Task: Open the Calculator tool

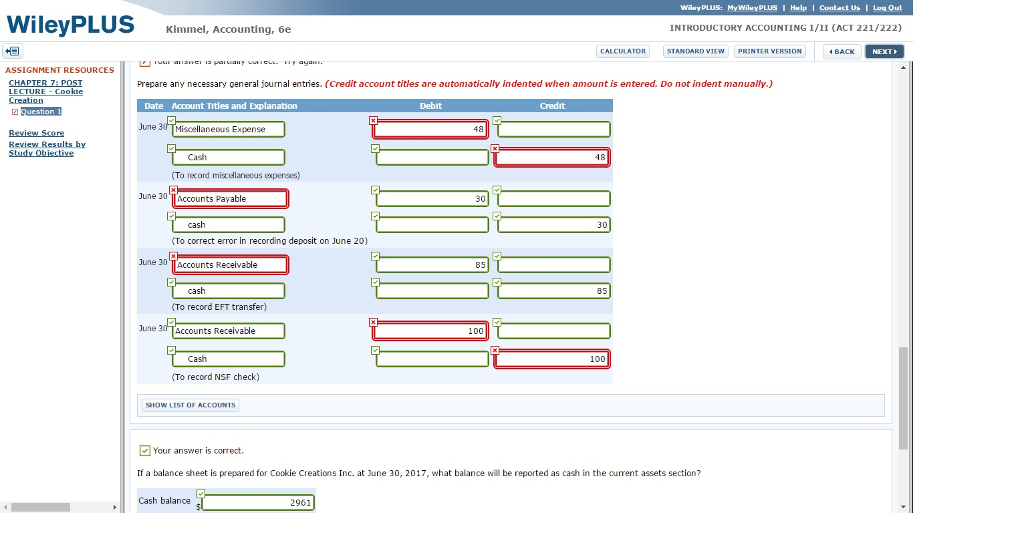Action: pyautogui.click(x=622, y=51)
